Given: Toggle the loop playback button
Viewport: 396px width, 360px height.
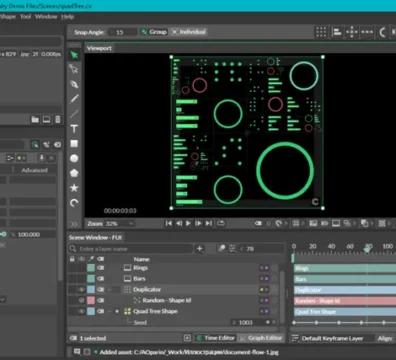Looking at the screenshot, I should [x=221, y=223].
